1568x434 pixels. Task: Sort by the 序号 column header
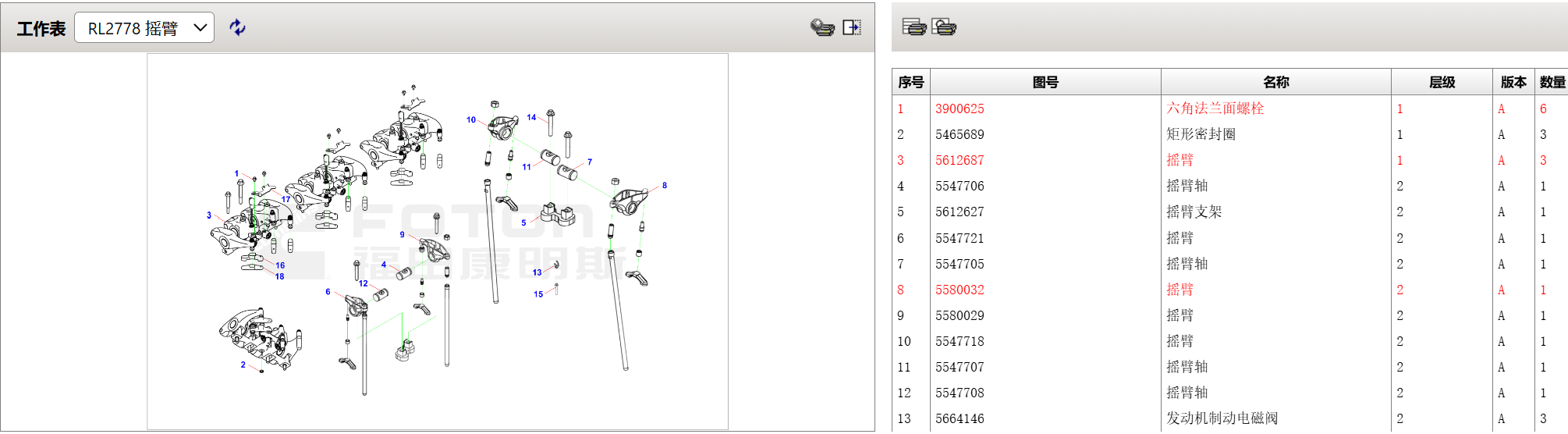click(x=910, y=82)
